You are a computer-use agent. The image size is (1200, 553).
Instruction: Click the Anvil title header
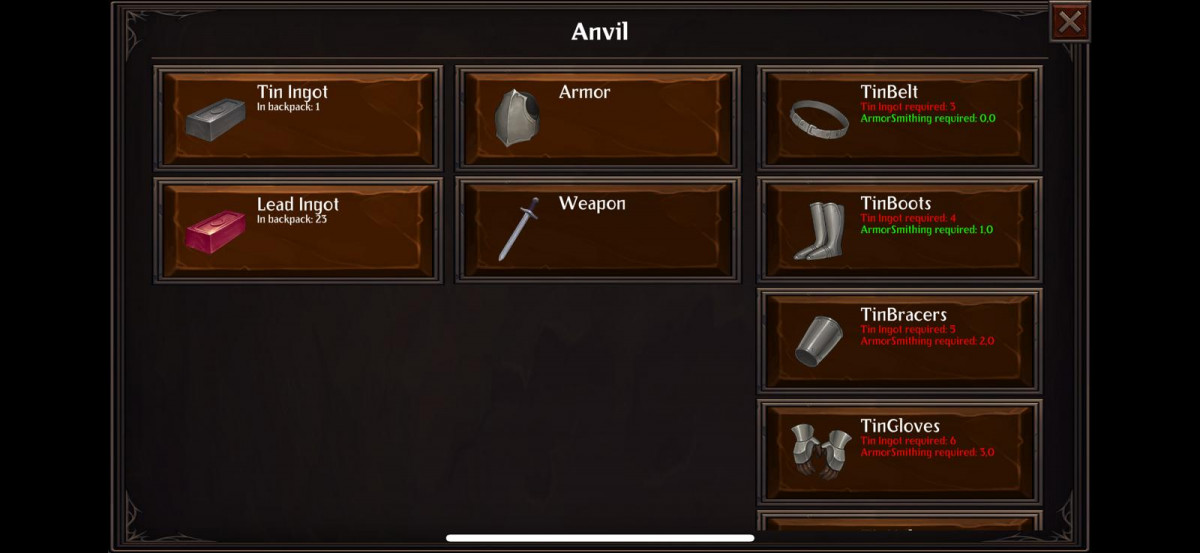pos(600,31)
